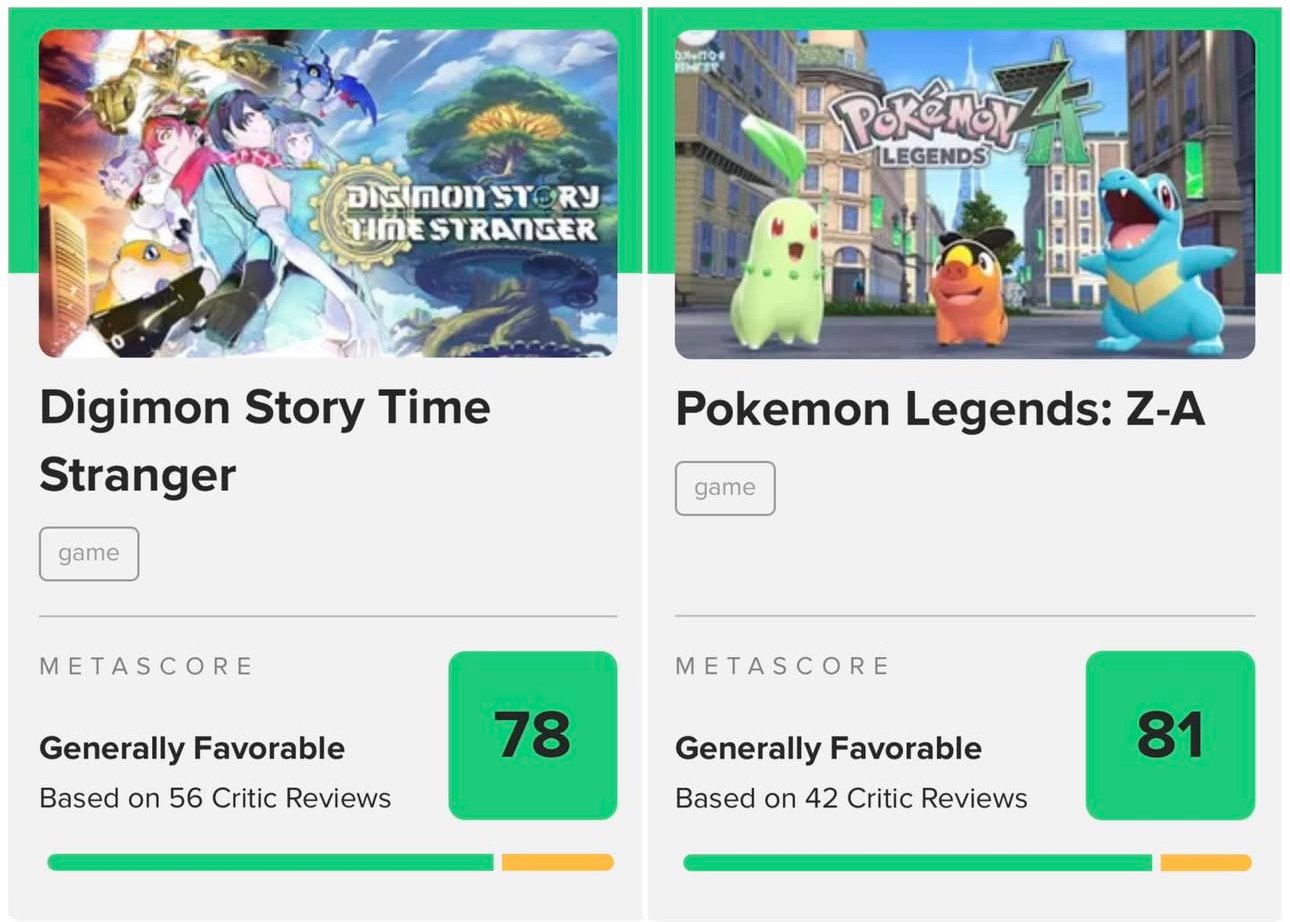Viewport: 1290px width, 922px height.
Task: Click the METASCORE label in the Digimon card
Action: click(x=146, y=666)
